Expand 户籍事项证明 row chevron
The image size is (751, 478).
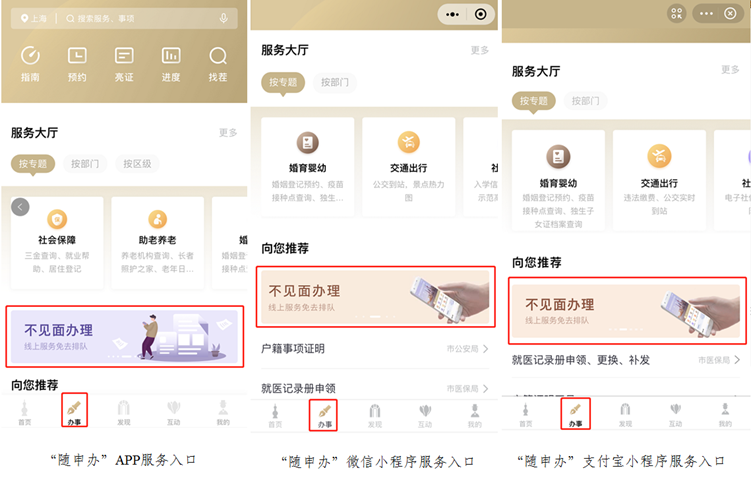[485, 349]
